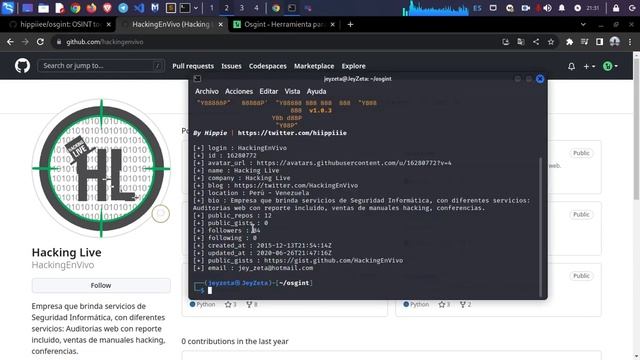Click the keyboard layout ES indicator
This screenshot has height=360, width=640.
[x=477, y=8]
